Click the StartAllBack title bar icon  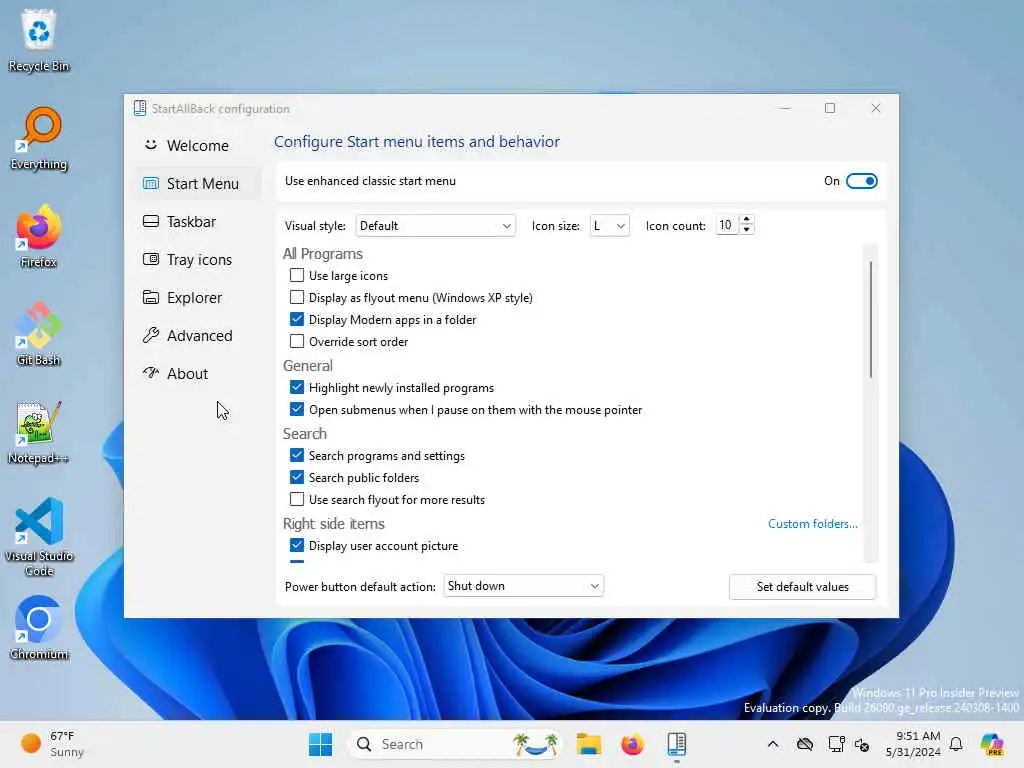(140, 108)
